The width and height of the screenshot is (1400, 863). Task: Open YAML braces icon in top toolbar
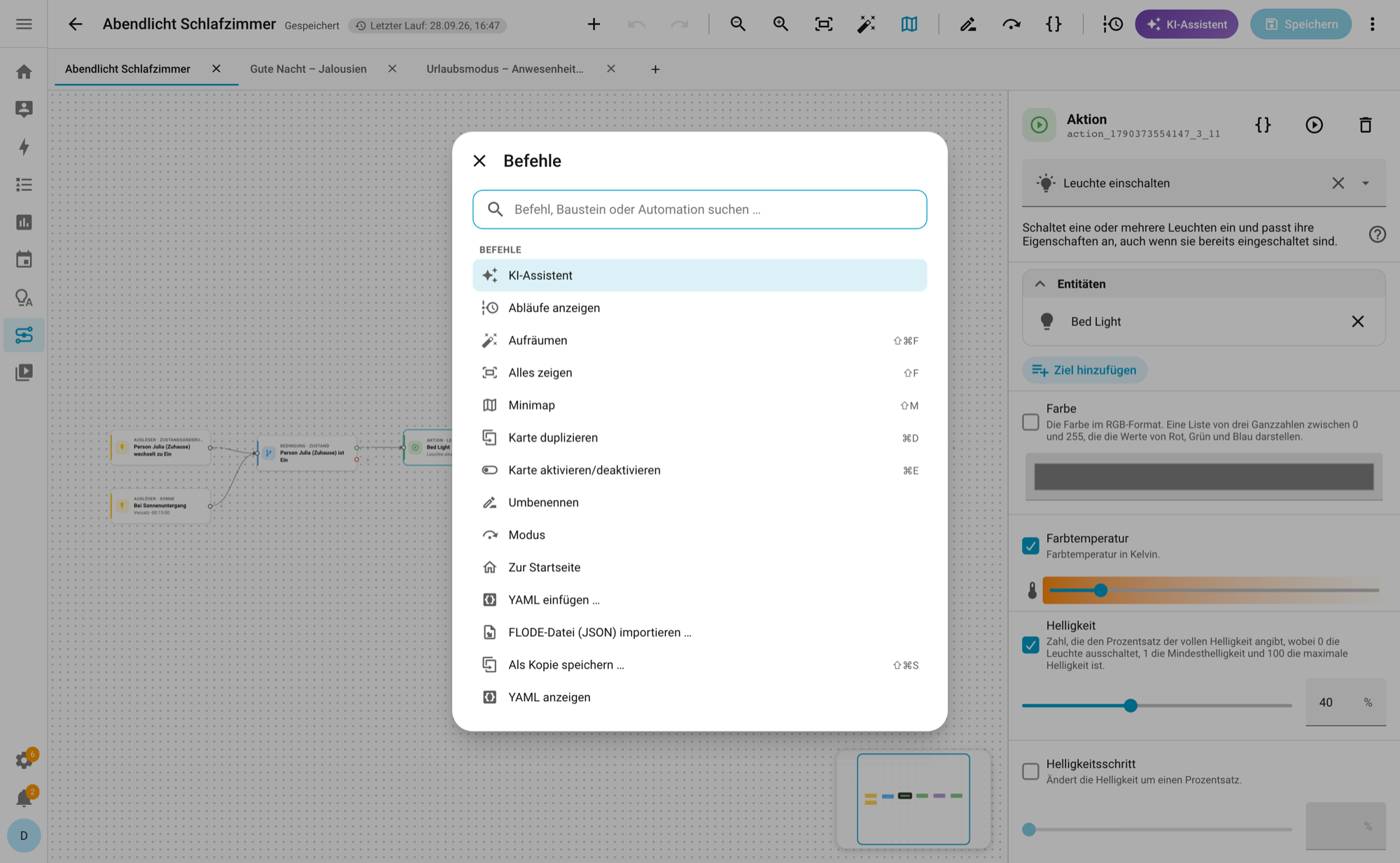(1053, 24)
